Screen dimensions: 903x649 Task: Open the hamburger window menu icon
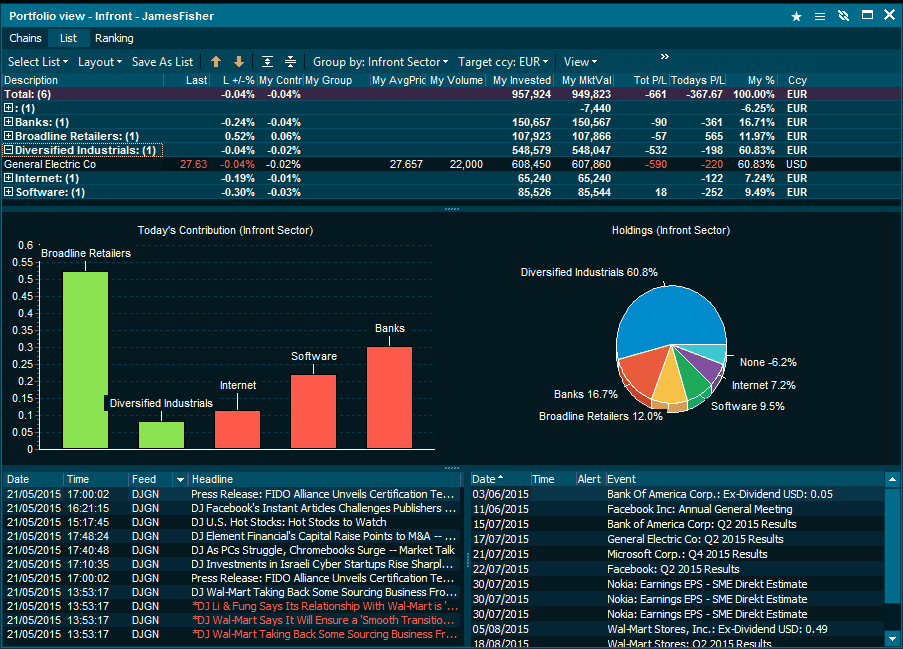tap(820, 16)
